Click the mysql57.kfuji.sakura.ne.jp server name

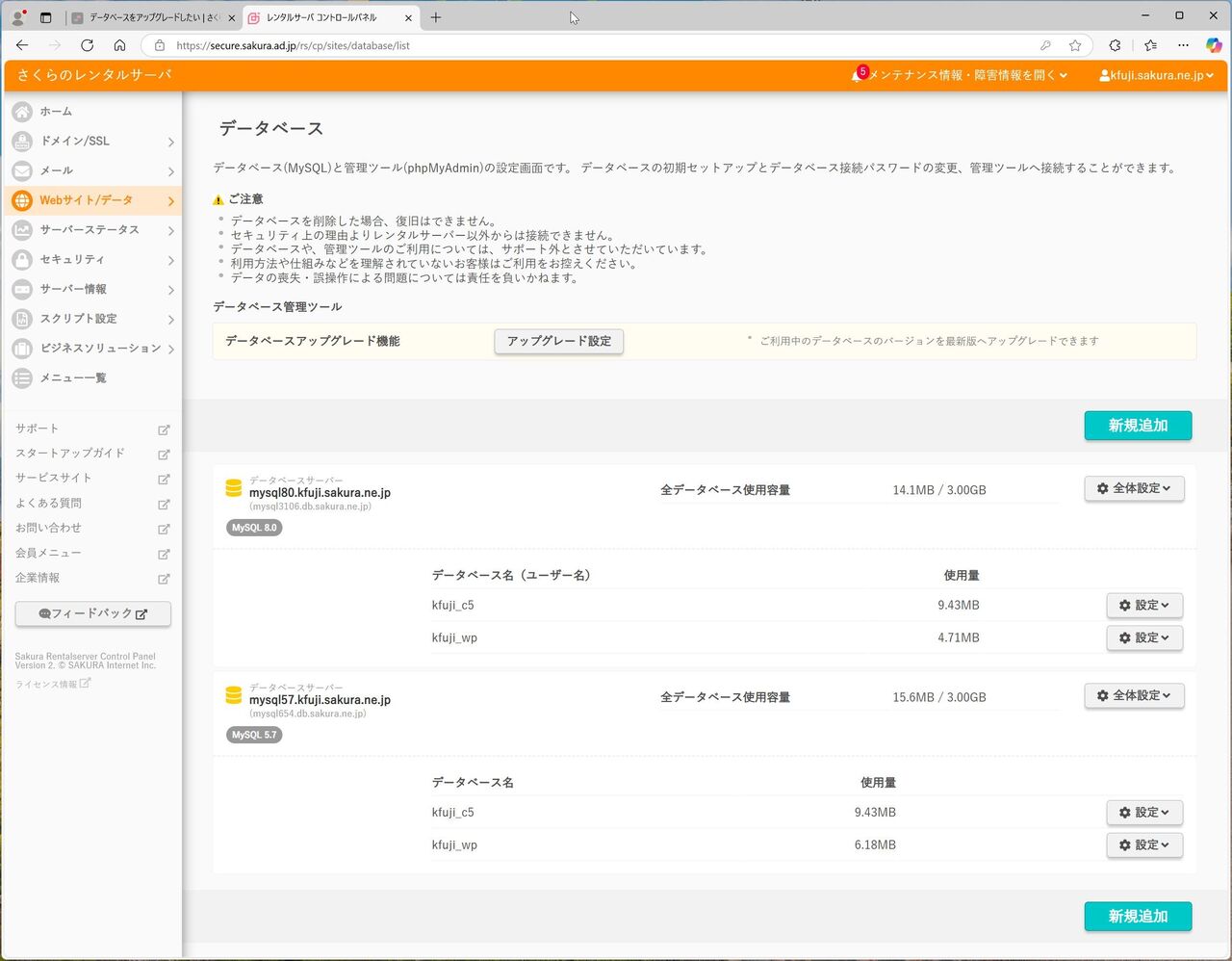[320, 700]
